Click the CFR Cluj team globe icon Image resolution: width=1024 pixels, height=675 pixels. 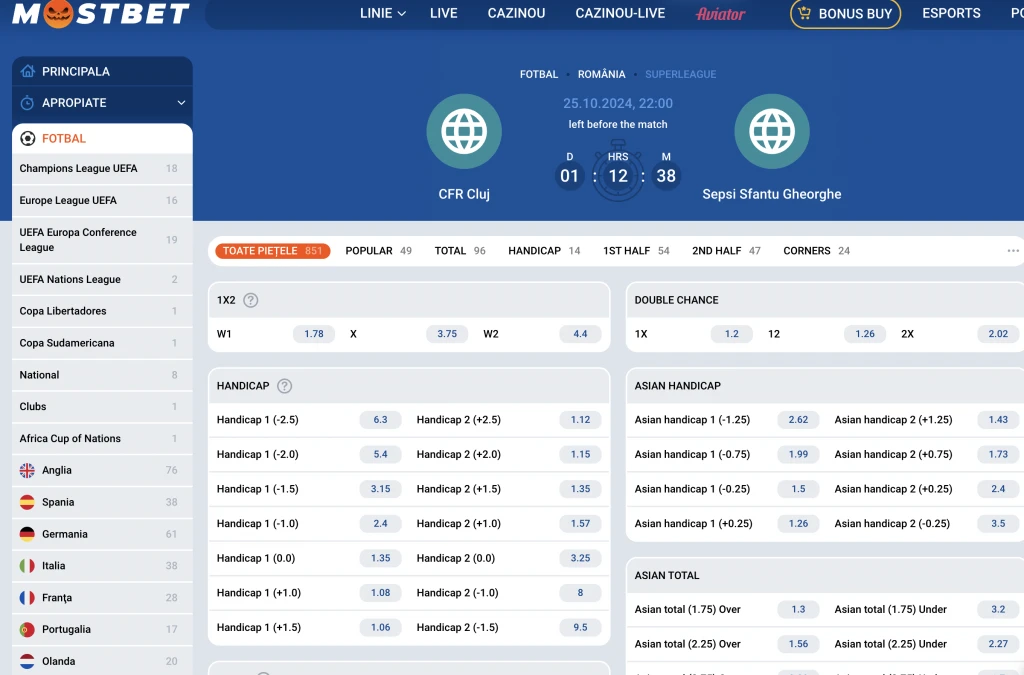(464, 131)
